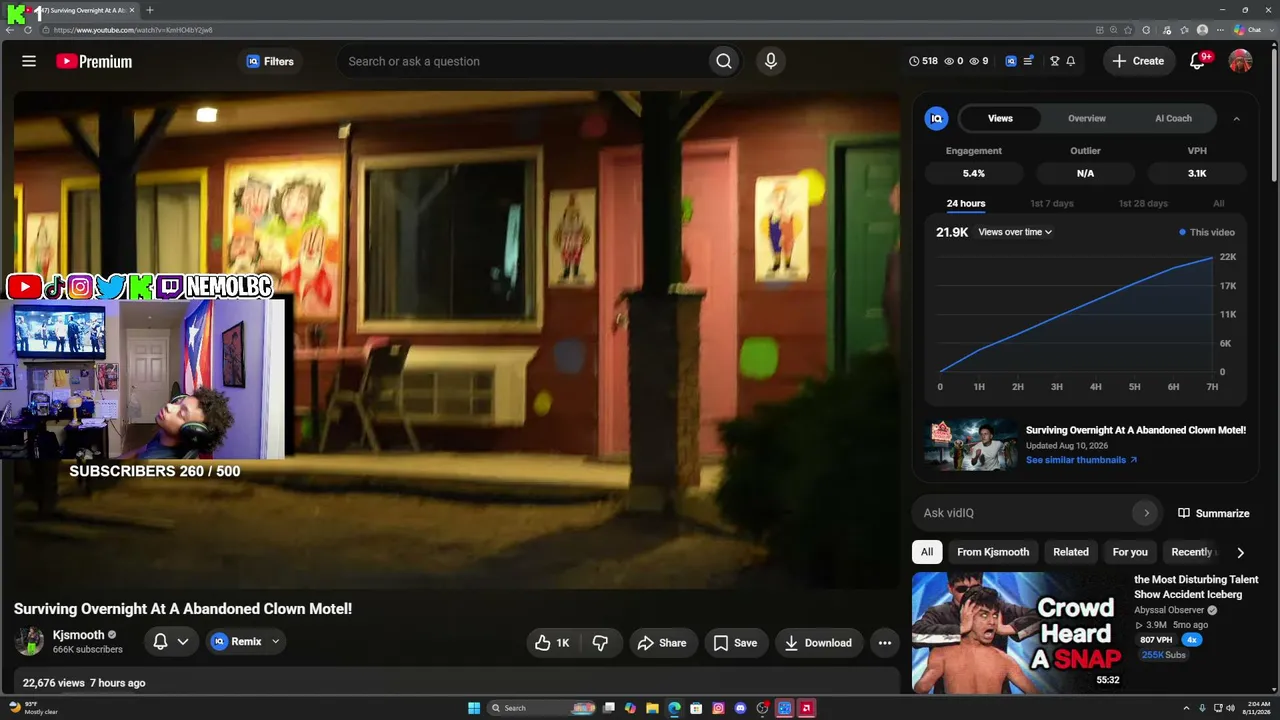This screenshot has height=720, width=1280.
Task: Select the 1st 7 days time range
Action: point(1052,204)
